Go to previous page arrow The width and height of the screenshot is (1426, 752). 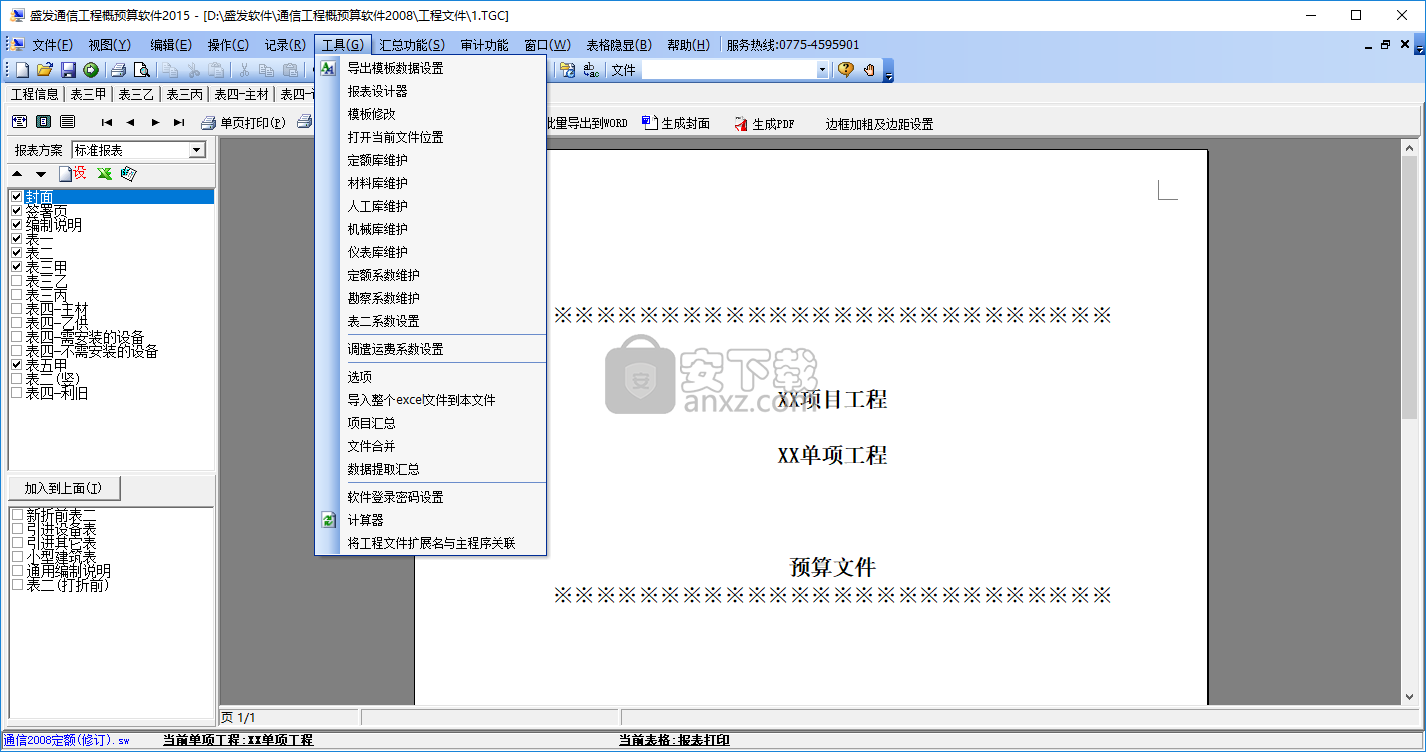131,123
